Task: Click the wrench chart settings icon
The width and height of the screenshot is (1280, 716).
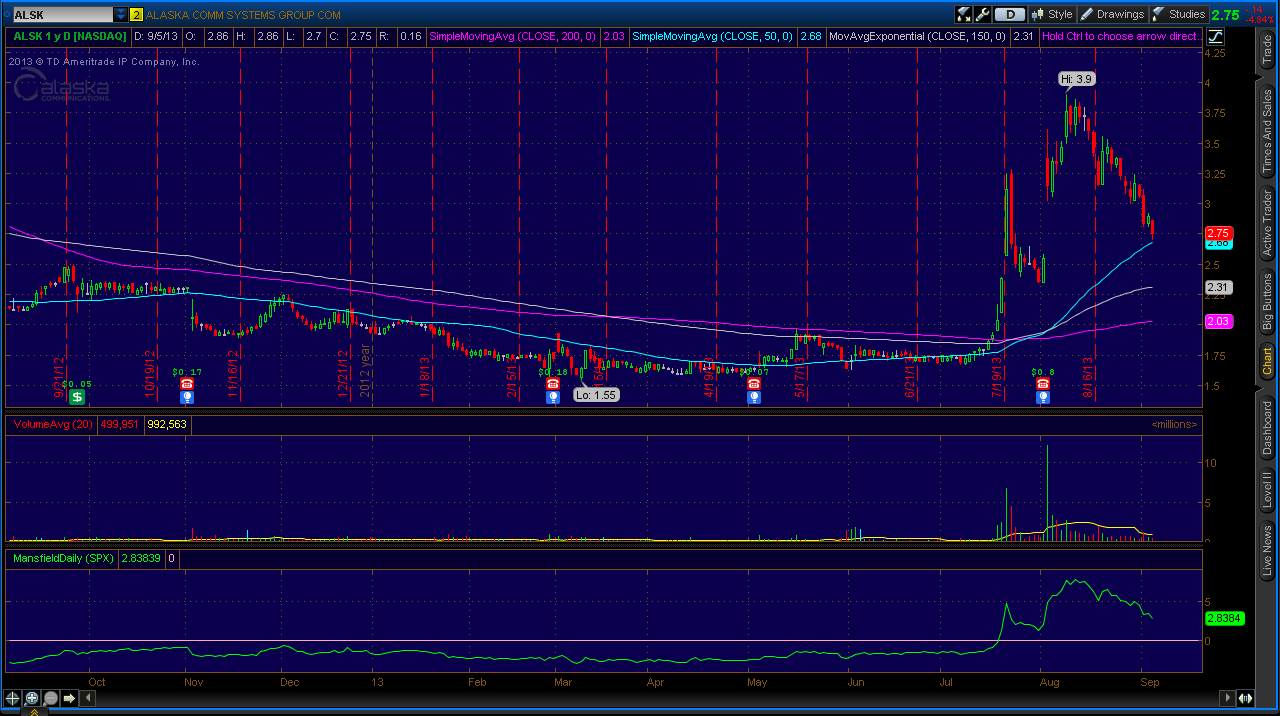Action: (x=982, y=14)
